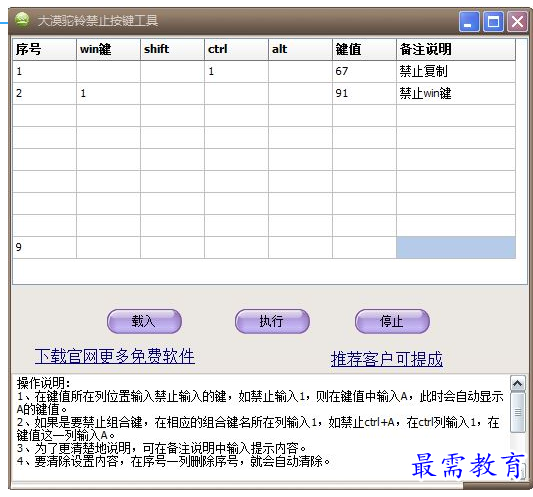Minimize the 大漠驼铃禁止按键工具 window
Image resolution: width=533 pixels, height=497 pixels.
[469, 21]
